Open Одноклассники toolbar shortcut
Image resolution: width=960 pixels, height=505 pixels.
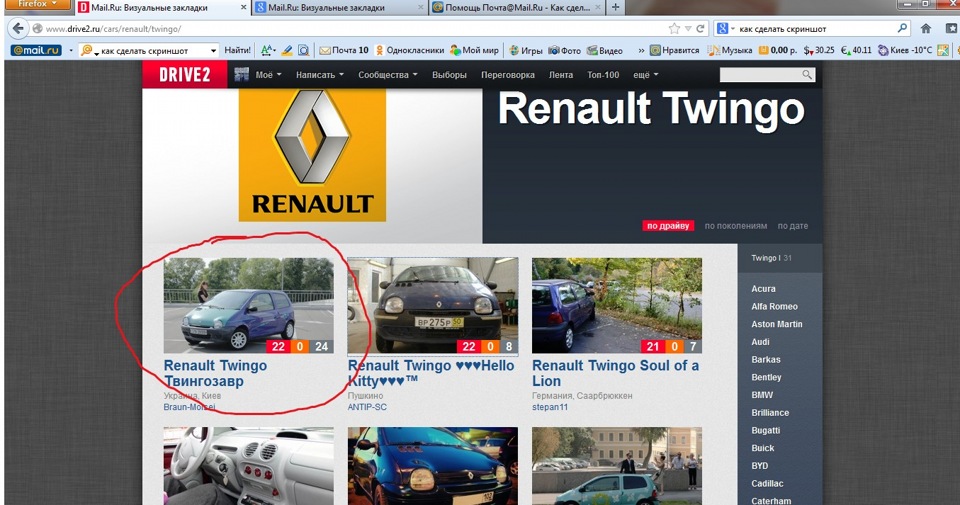[410, 50]
